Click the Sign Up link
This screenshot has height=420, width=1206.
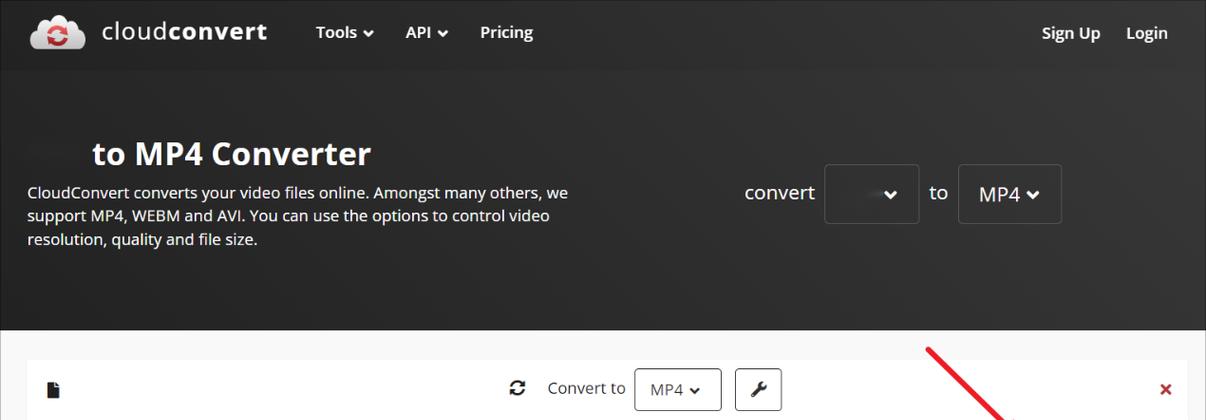coord(1071,33)
